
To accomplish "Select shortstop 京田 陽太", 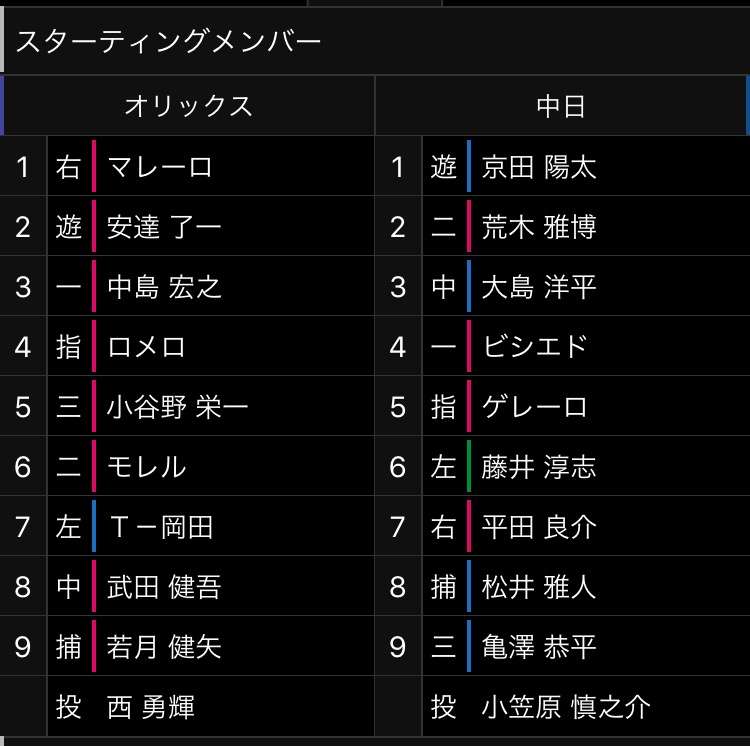I will [x=539, y=167].
